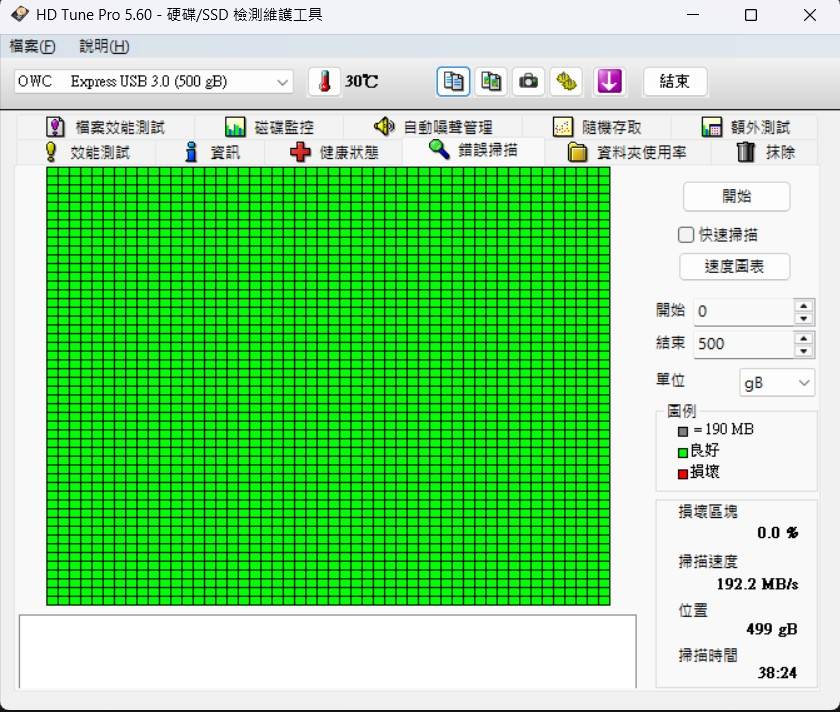Viewport: 840px width, 712px height.
Task: Increase the 開始 start value stepper
Action: click(803, 305)
